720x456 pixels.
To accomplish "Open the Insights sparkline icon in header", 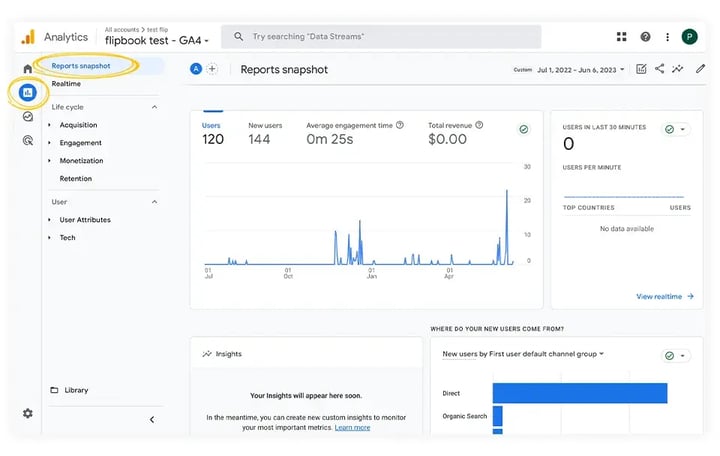I will point(677,69).
